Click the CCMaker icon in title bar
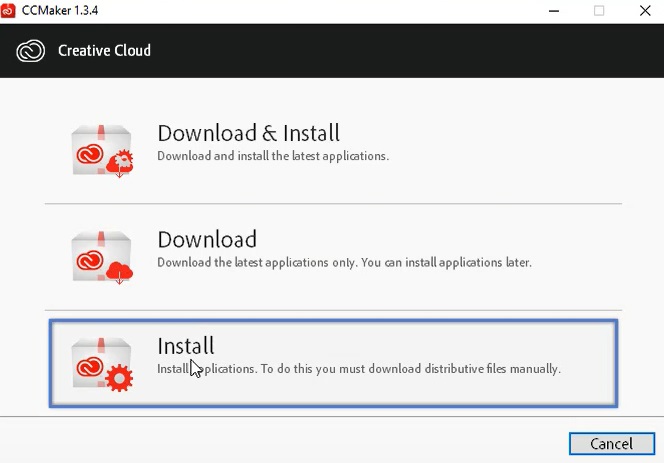This screenshot has width=664, height=463. [x=10, y=10]
